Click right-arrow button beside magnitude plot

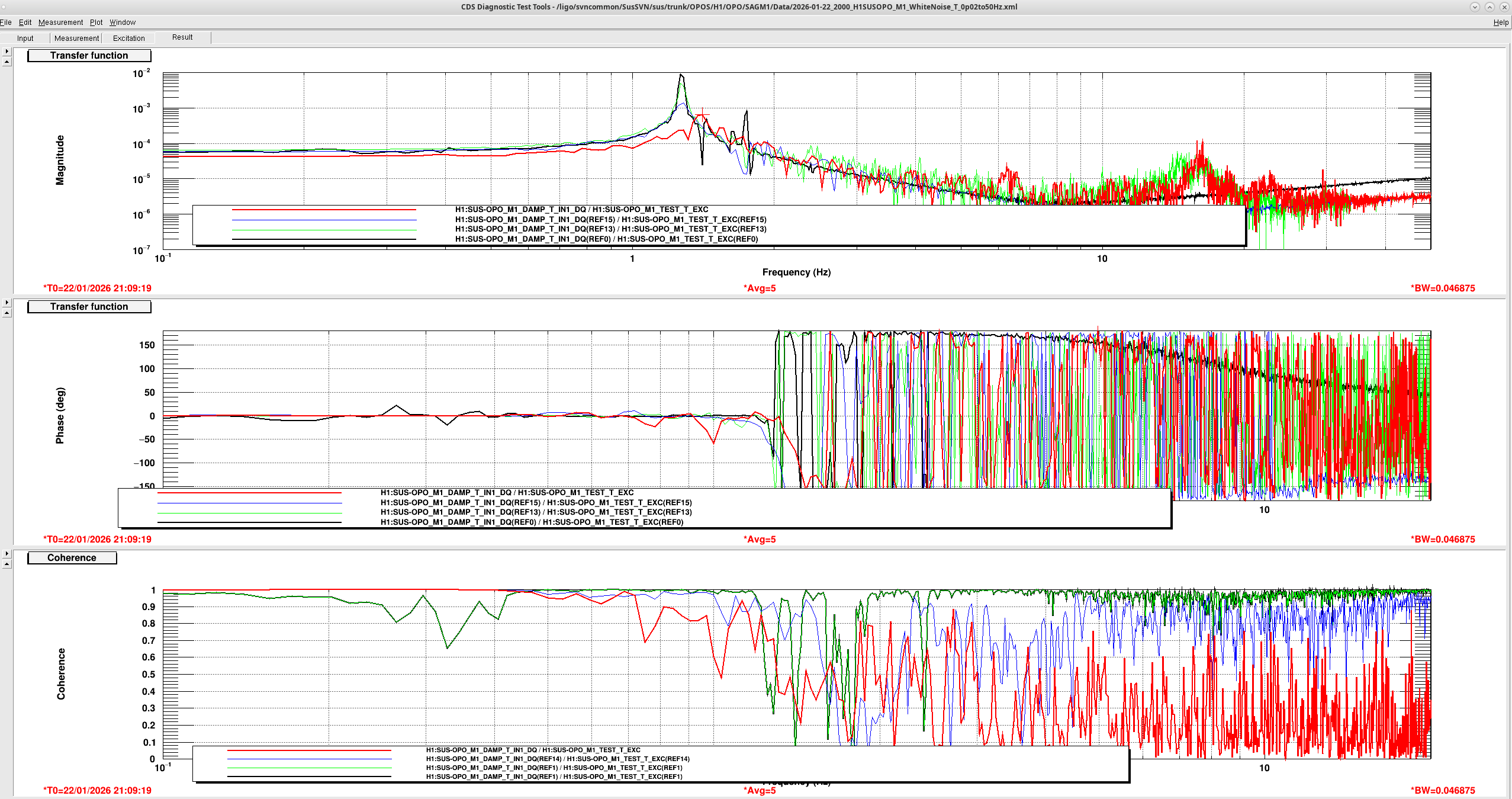[7, 52]
